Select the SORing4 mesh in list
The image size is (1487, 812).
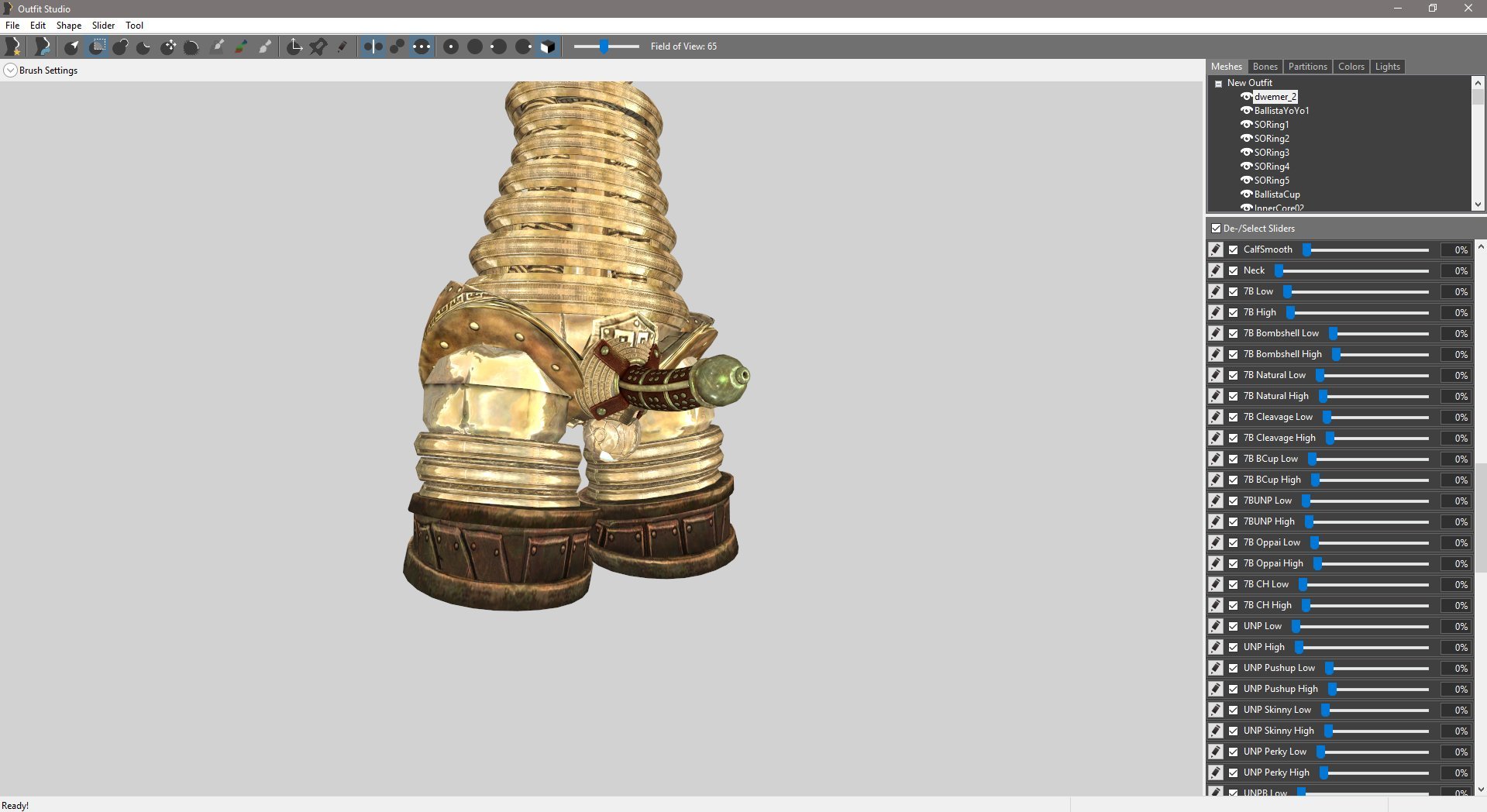[1272, 167]
